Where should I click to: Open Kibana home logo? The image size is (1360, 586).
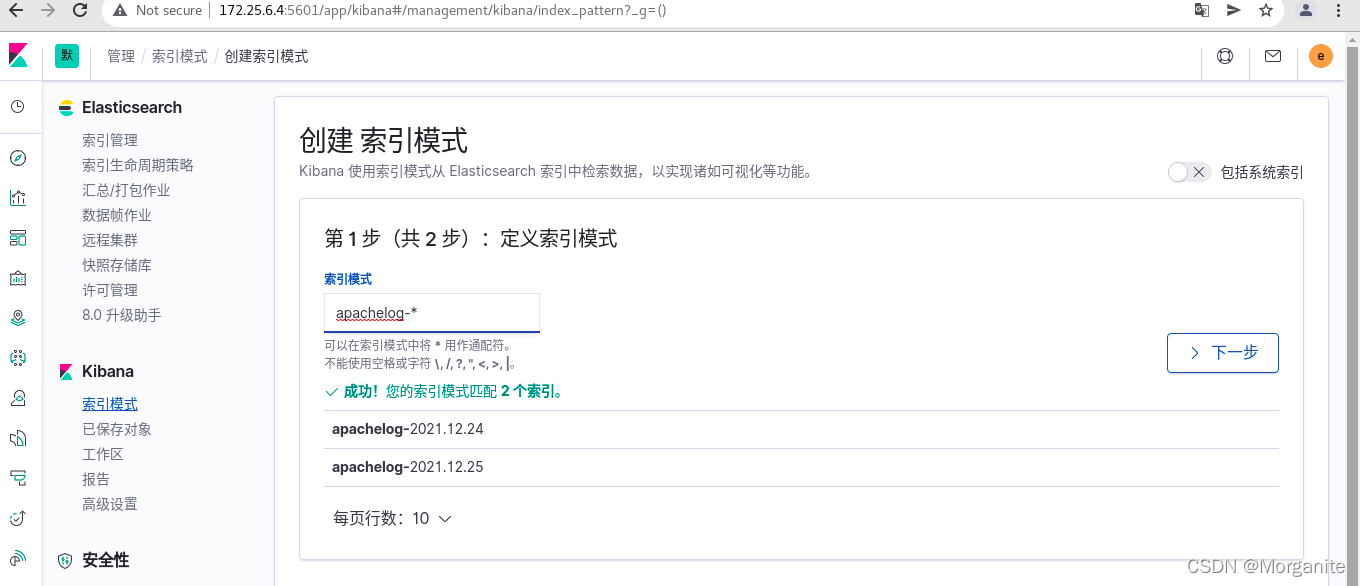(18, 56)
